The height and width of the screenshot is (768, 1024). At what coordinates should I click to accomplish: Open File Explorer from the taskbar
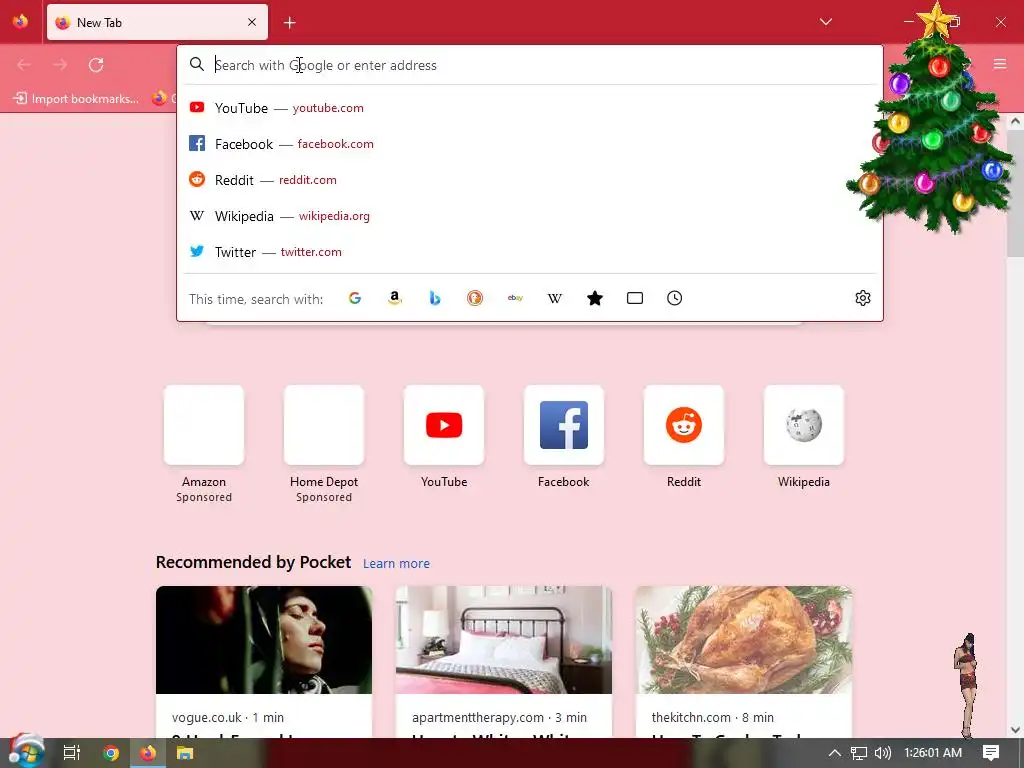pyautogui.click(x=185, y=753)
